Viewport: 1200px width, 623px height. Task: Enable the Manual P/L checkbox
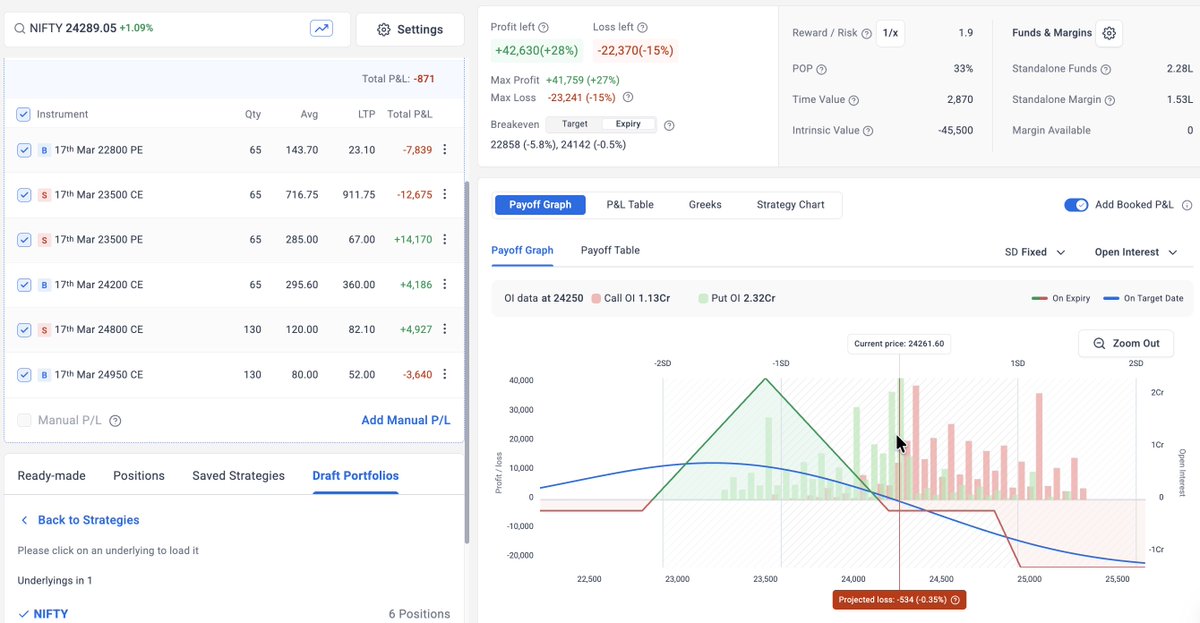click(24, 421)
